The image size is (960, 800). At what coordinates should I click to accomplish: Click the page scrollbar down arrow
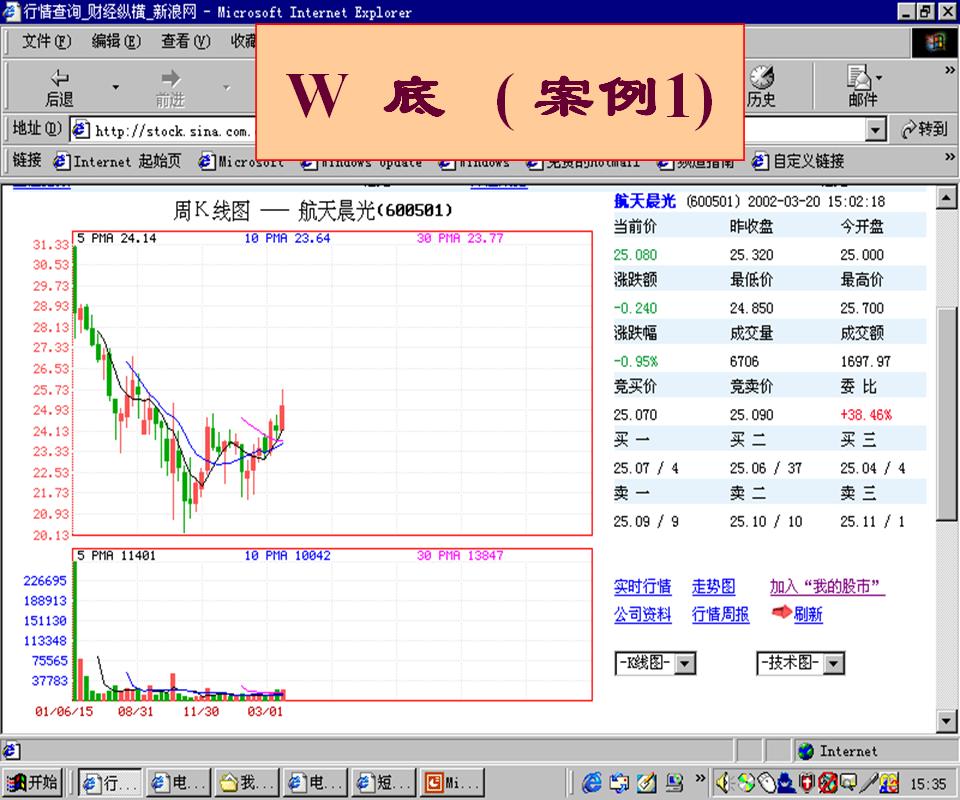point(946,721)
